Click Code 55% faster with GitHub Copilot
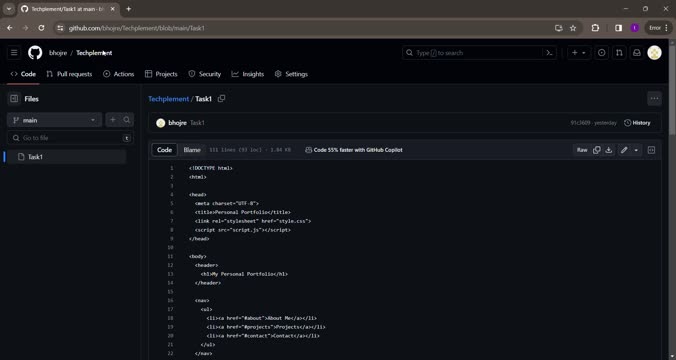Viewport: 676px width, 360px height. 354,150
